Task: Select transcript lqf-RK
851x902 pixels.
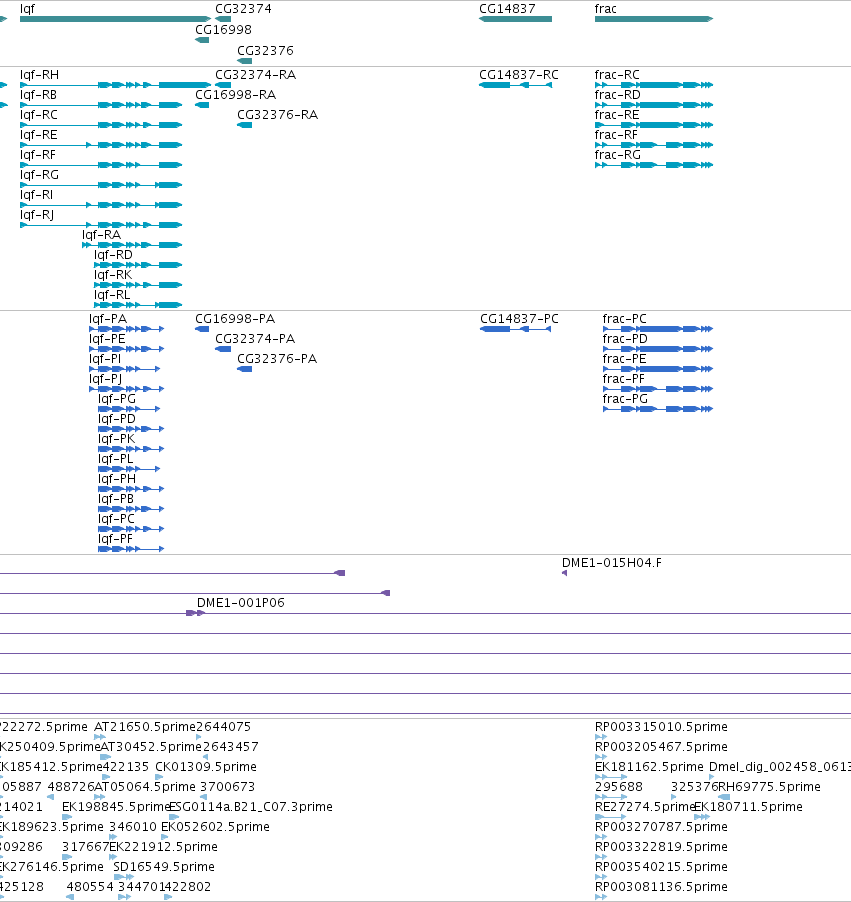Action: coord(138,285)
